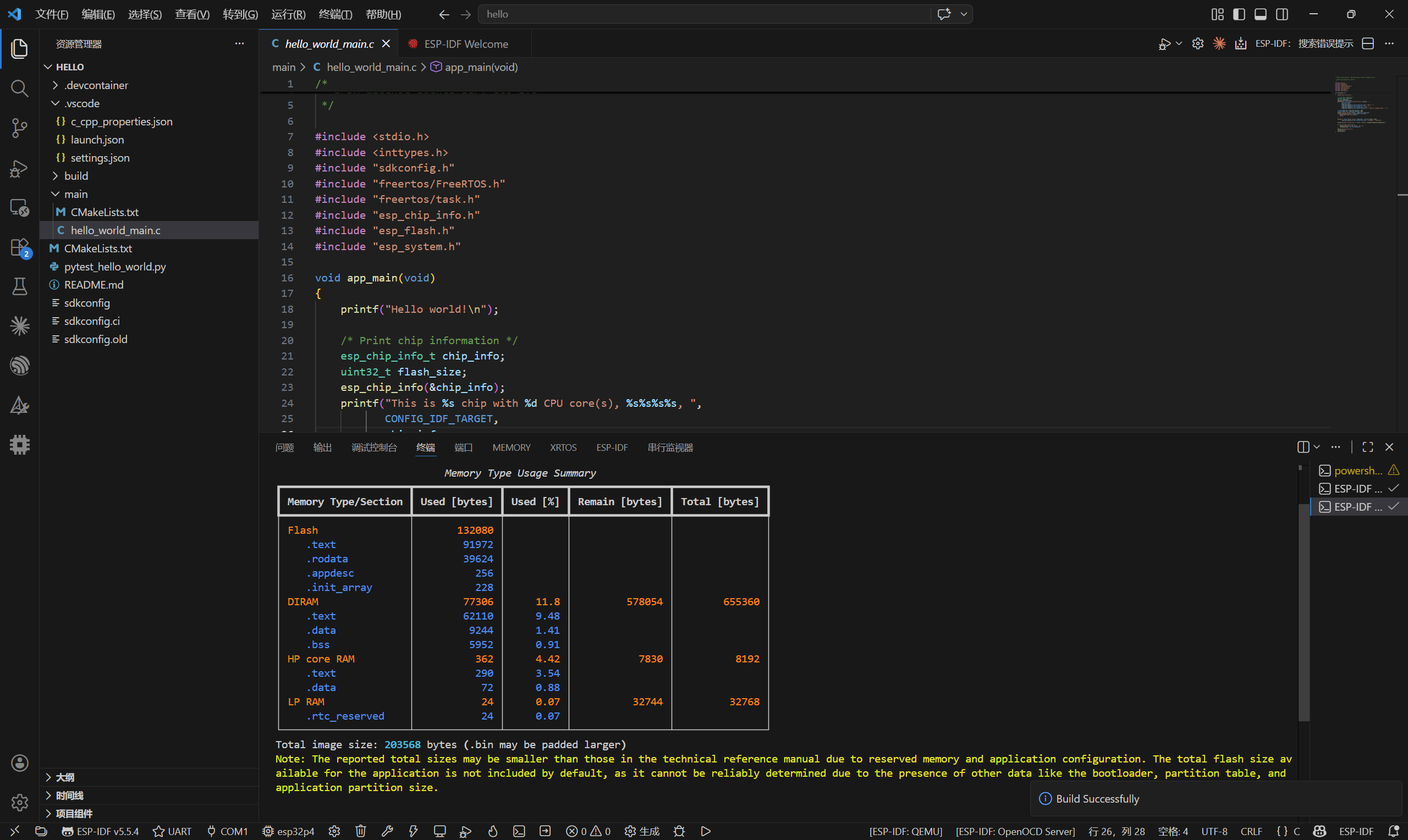
Task: Toggle bottom panel visibility in title bar
Action: [1260, 14]
